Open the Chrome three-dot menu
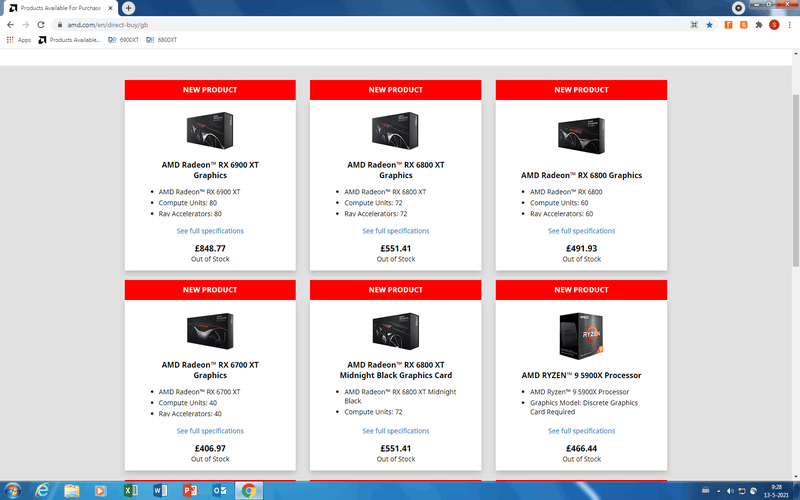This screenshot has height=500, width=800. tap(790, 24)
